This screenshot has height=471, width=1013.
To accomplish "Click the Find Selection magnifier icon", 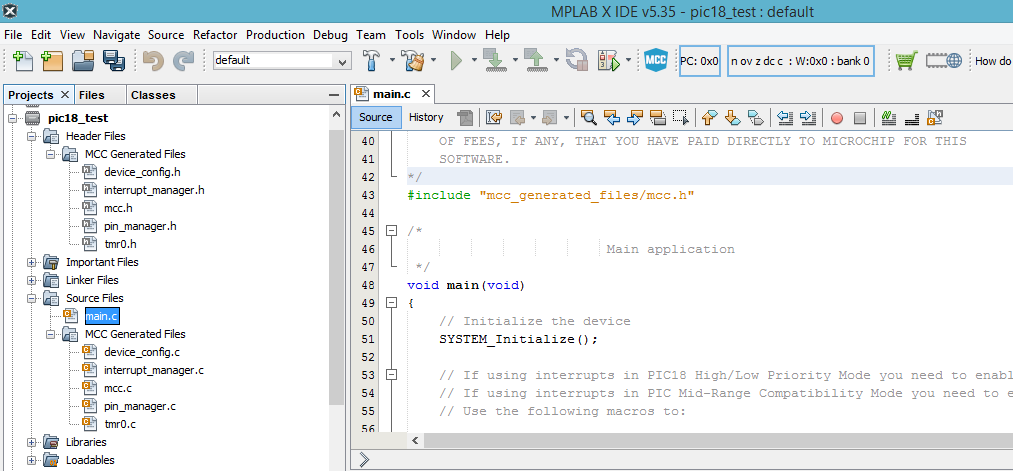I will [x=589, y=118].
